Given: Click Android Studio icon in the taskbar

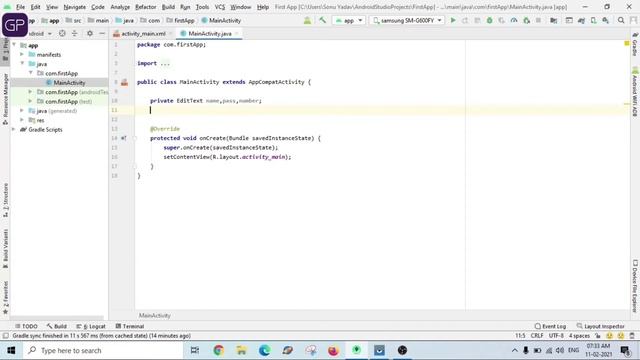Looking at the screenshot, I should pyautogui.click(x=356, y=350).
